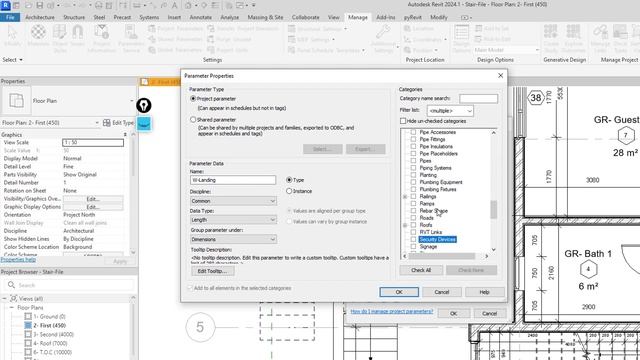Viewport: 640px width, 360px height.
Task: Select the Shared parameter radio button
Action: point(193,120)
